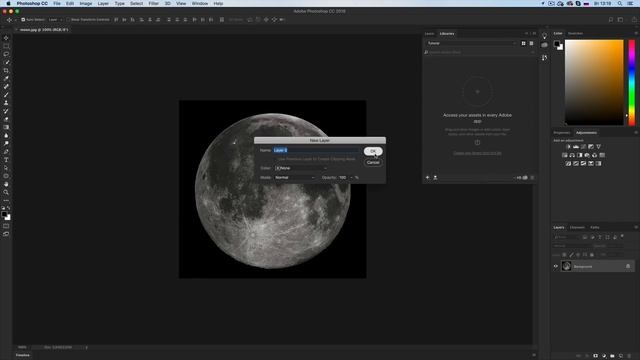Select the Clone Stamp tool

tap(6, 103)
